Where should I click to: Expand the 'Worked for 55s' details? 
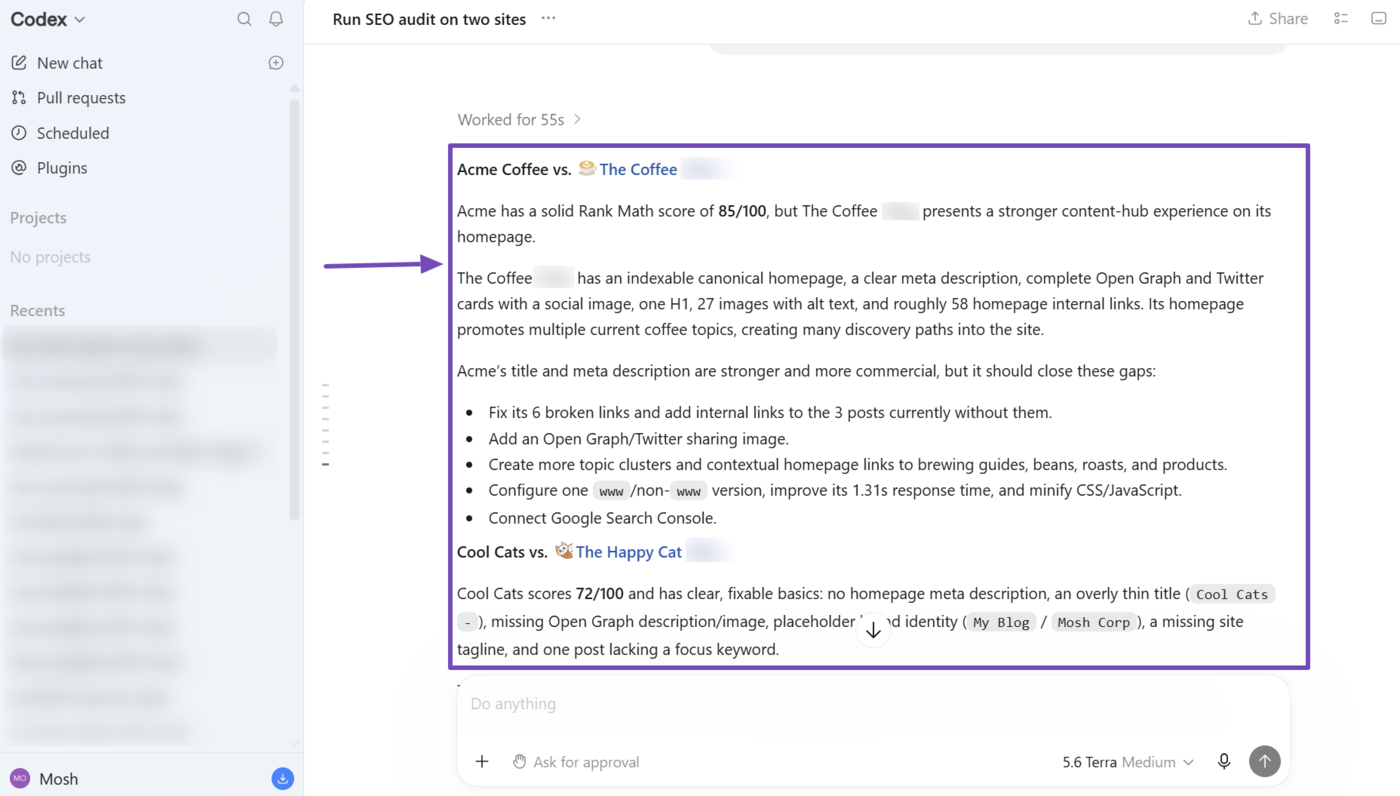(x=519, y=119)
